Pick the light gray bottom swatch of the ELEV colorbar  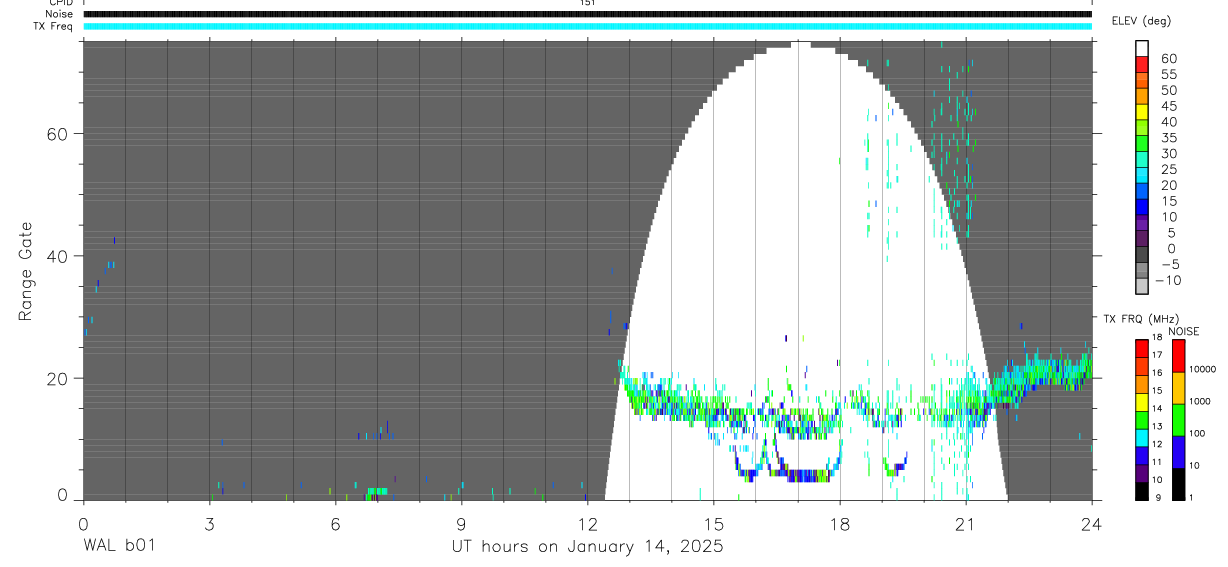(1142, 286)
